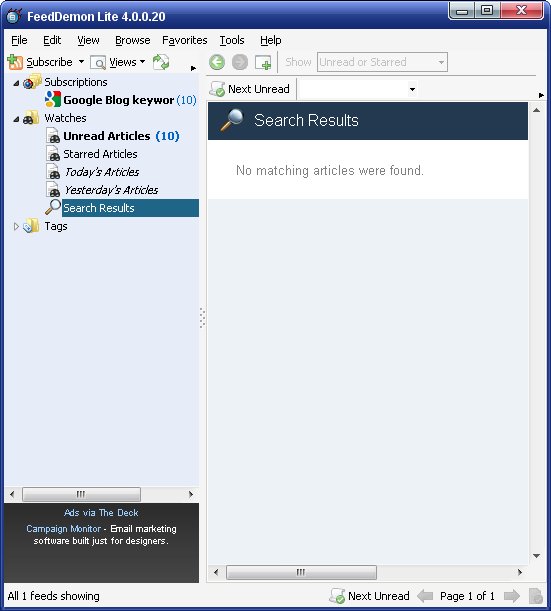
Task: Click the status bar Next Unread icon
Action: (x=337, y=596)
